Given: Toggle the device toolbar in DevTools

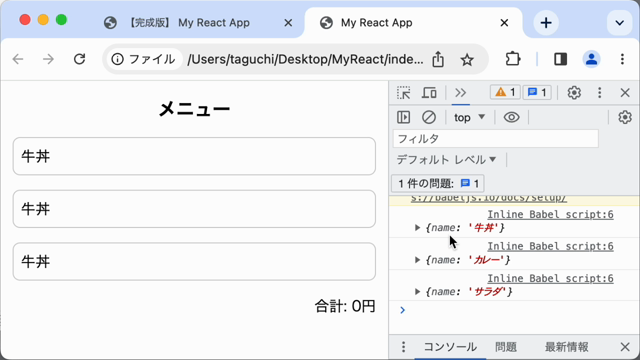Looking at the screenshot, I should [x=429, y=93].
